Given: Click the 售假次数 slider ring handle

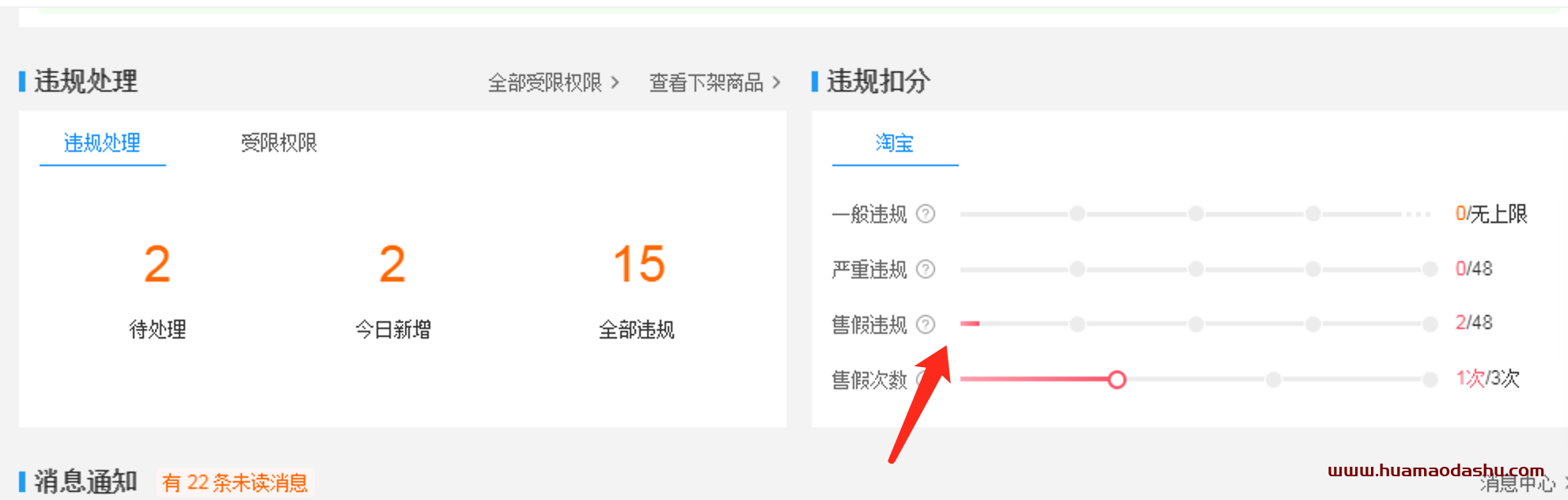Looking at the screenshot, I should [1117, 380].
